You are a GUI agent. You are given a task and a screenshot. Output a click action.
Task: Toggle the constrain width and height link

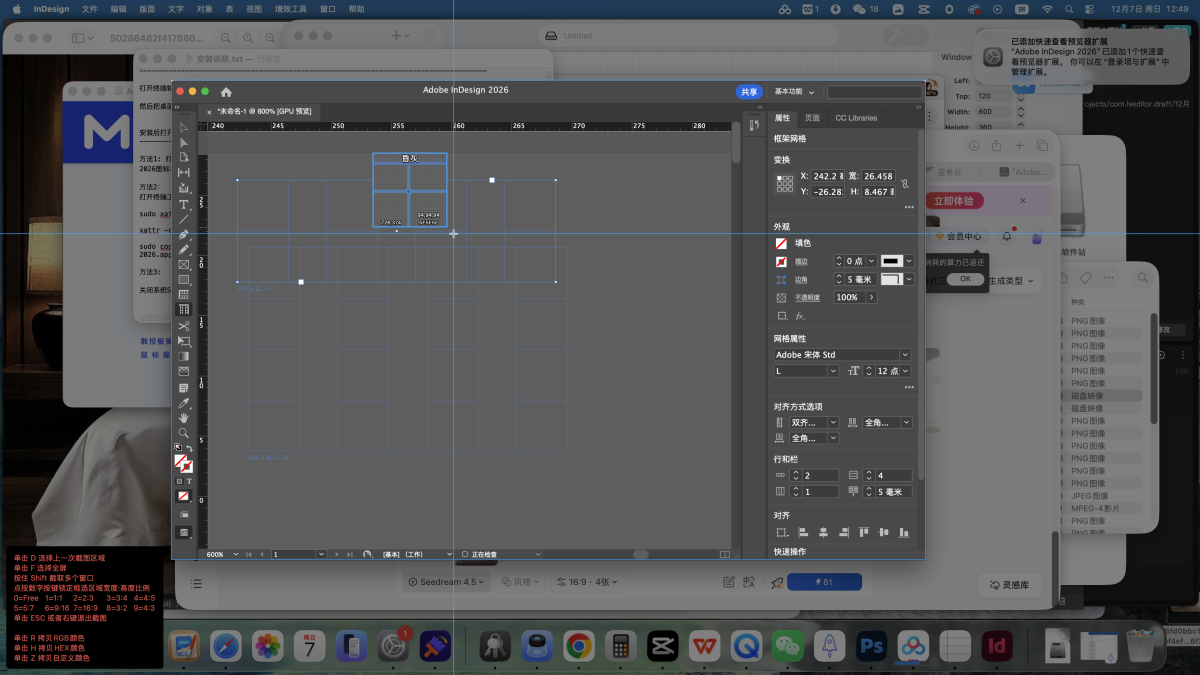click(x=903, y=184)
